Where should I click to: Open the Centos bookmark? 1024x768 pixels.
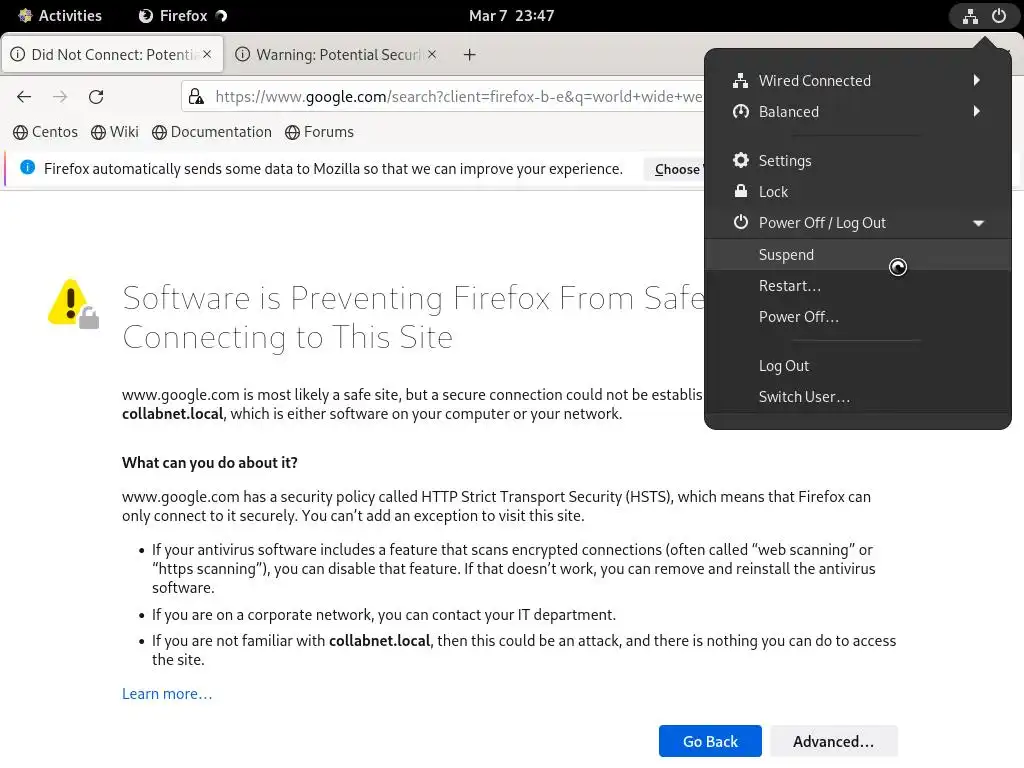[x=45, y=132]
